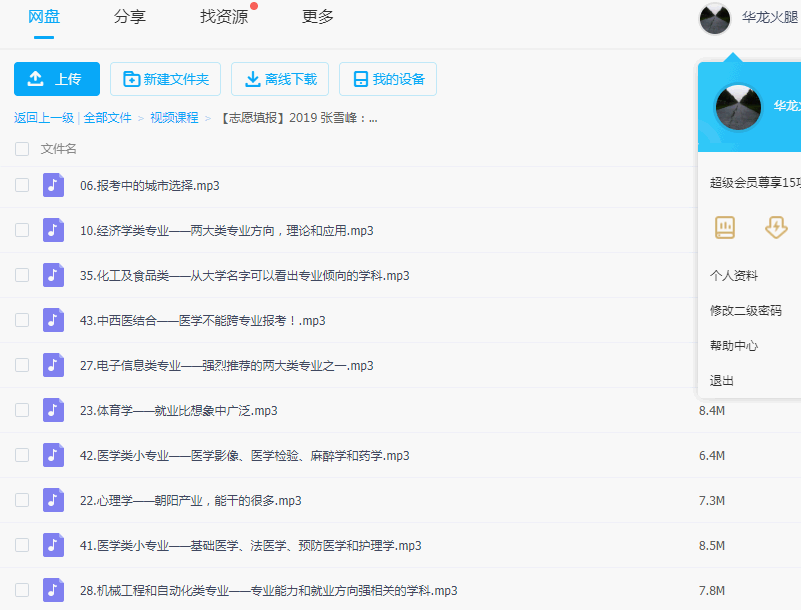Click the 7.3M size of the 22.心理学 file
801x610 pixels.
coord(712,500)
